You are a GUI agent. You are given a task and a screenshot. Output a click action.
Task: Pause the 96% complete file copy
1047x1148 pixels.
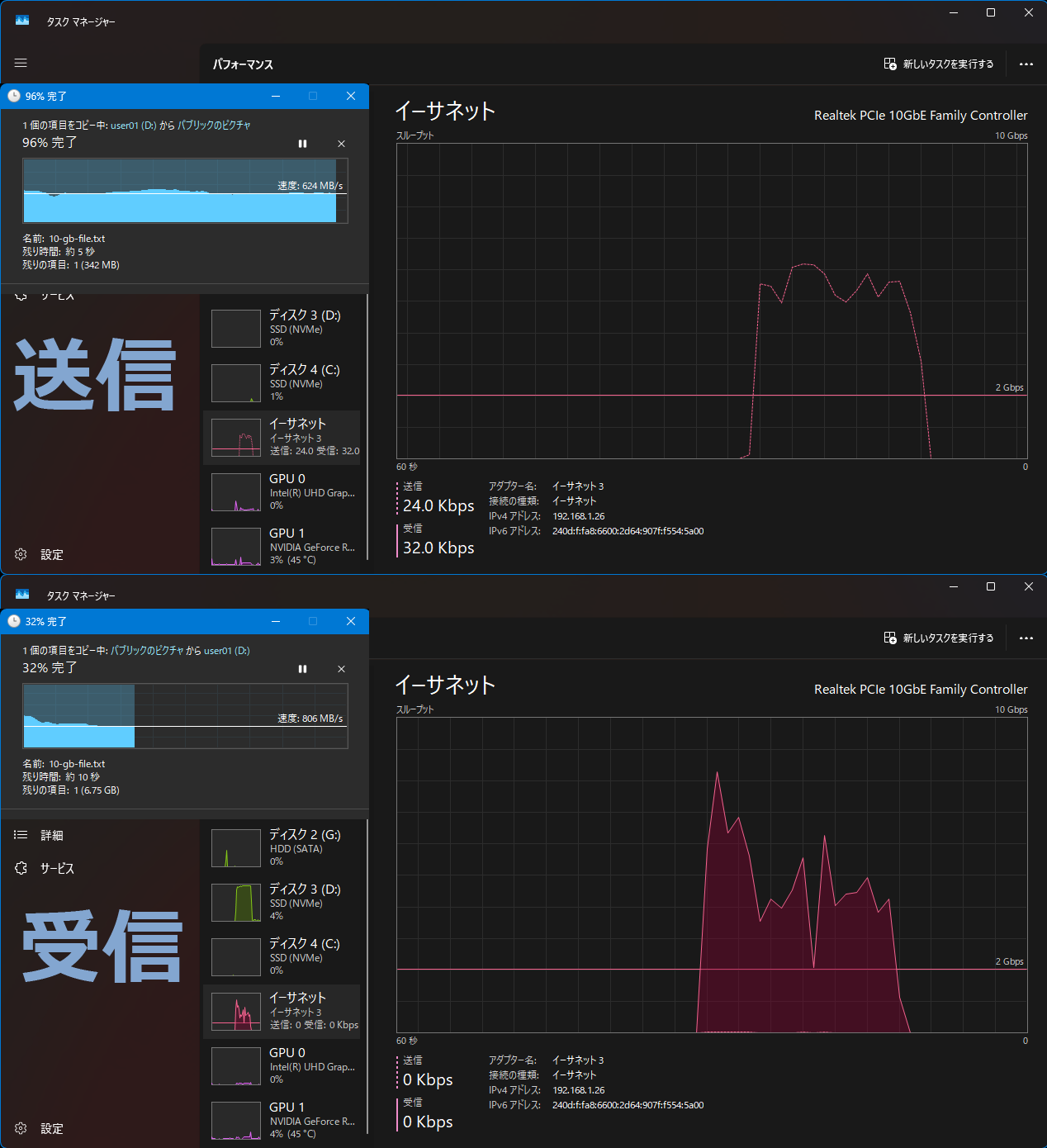coord(302,144)
